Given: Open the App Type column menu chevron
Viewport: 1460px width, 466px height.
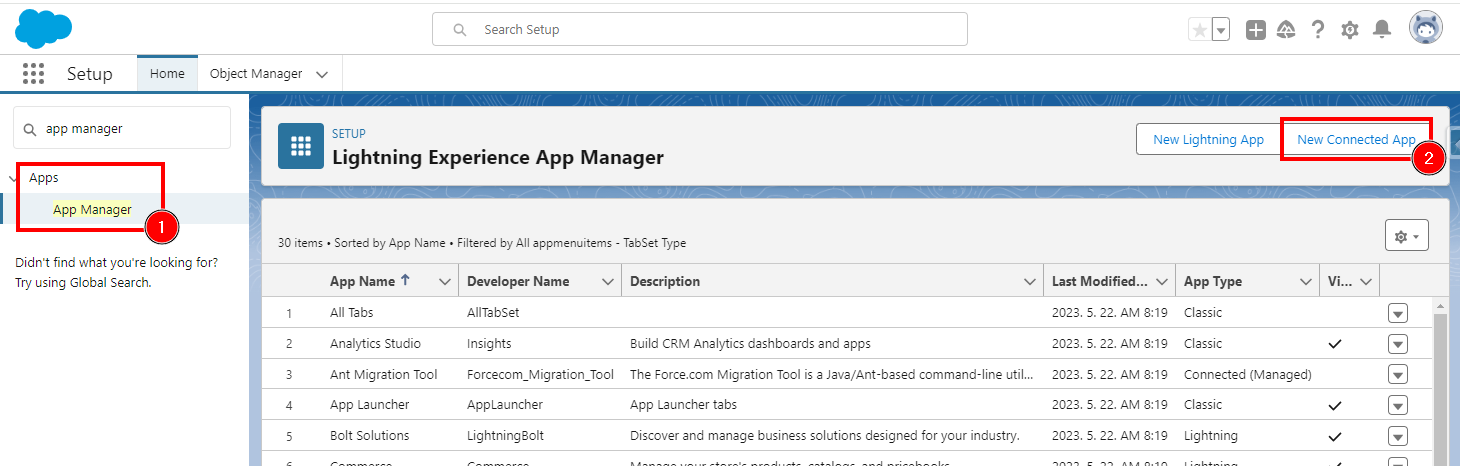Looking at the screenshot, I should [1306, 282].
